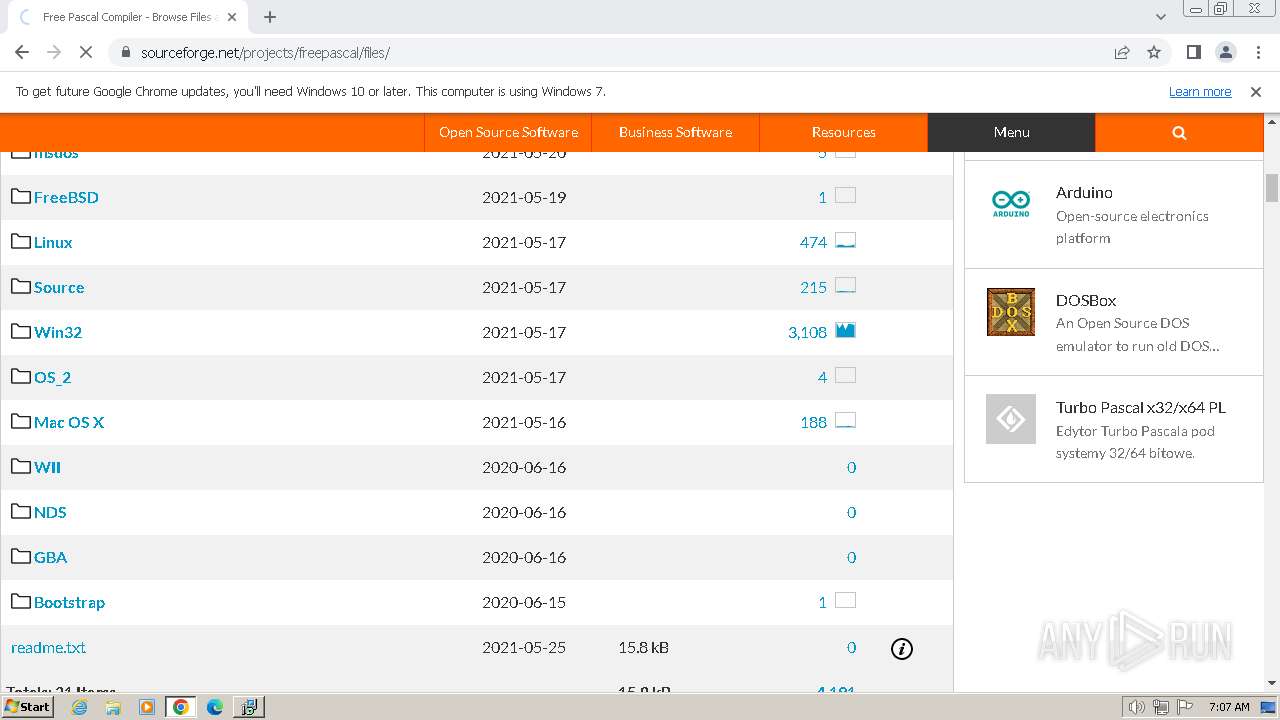Open the Chrome three-dot menu

pyautogui.click(x=1257, y=52)
